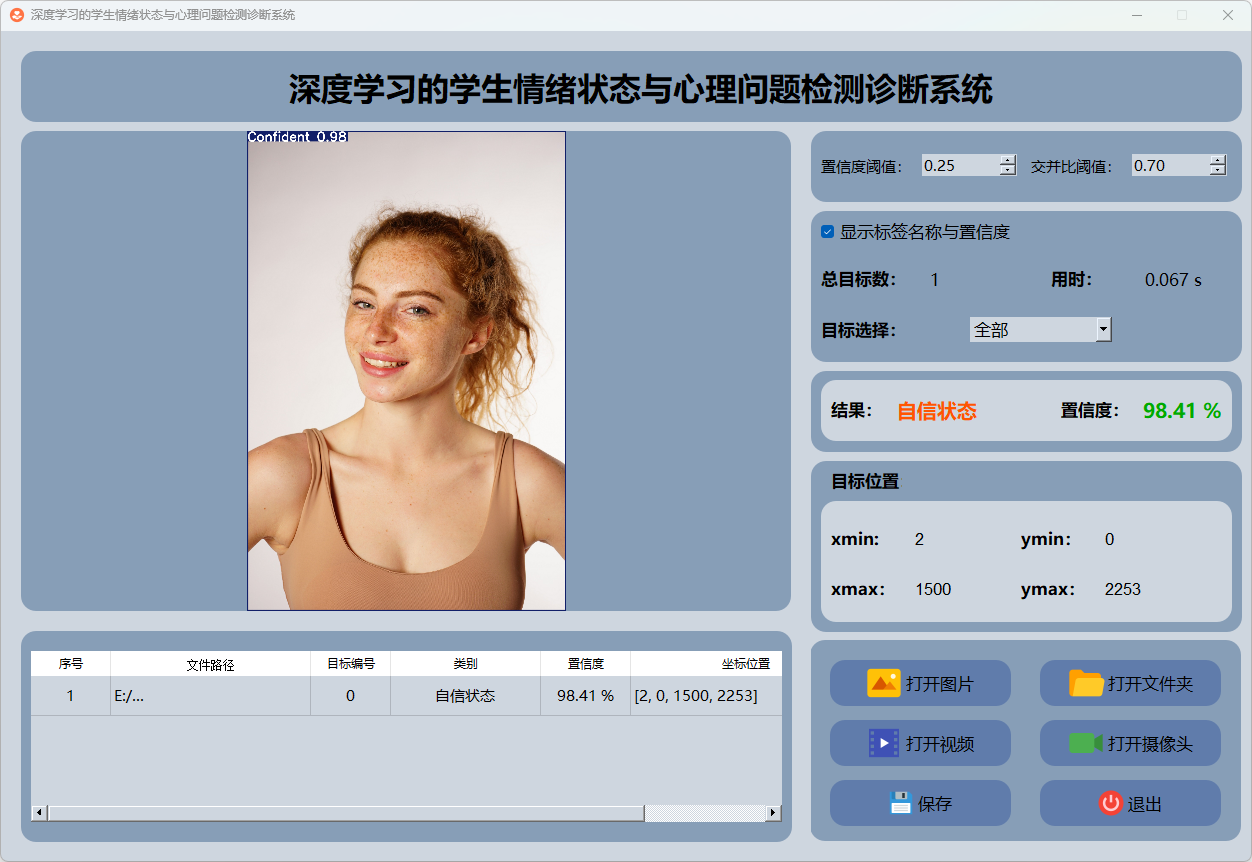Click the table's horizontal scrollbar right arrow
Screen dimensions: 1252x862
point(773,813)
